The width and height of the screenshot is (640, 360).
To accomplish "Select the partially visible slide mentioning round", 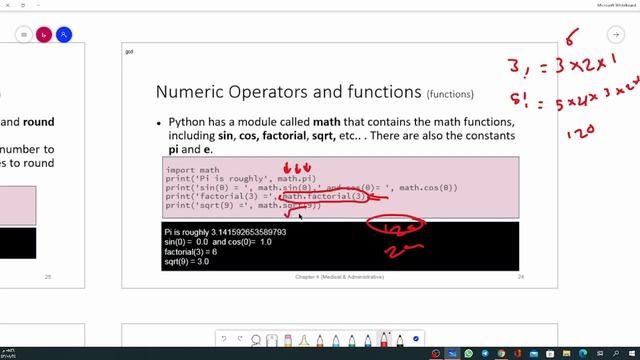I will tap(42, 165).
